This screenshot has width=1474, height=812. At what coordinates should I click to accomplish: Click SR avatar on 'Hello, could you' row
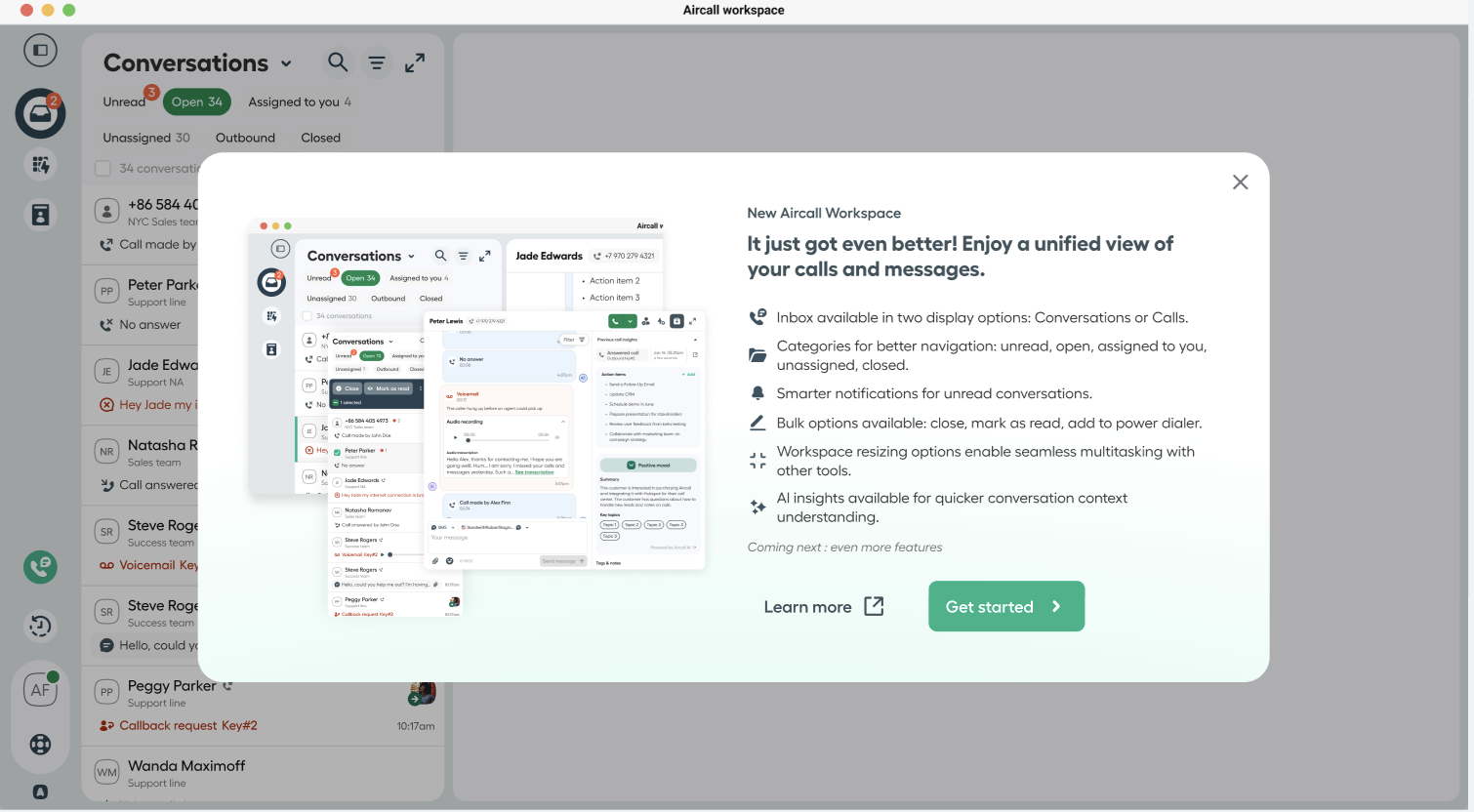click(x=106, y=612)
